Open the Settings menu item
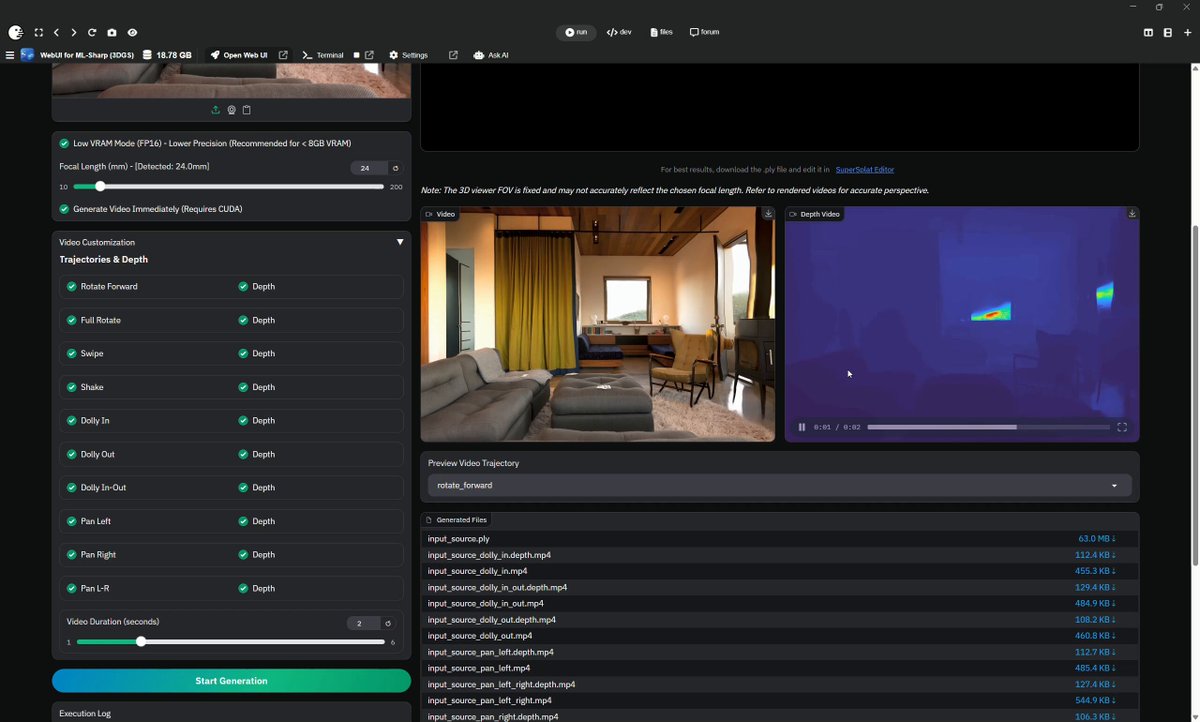This screenshot has width=1200, height=722. click(x=408, y=55)
